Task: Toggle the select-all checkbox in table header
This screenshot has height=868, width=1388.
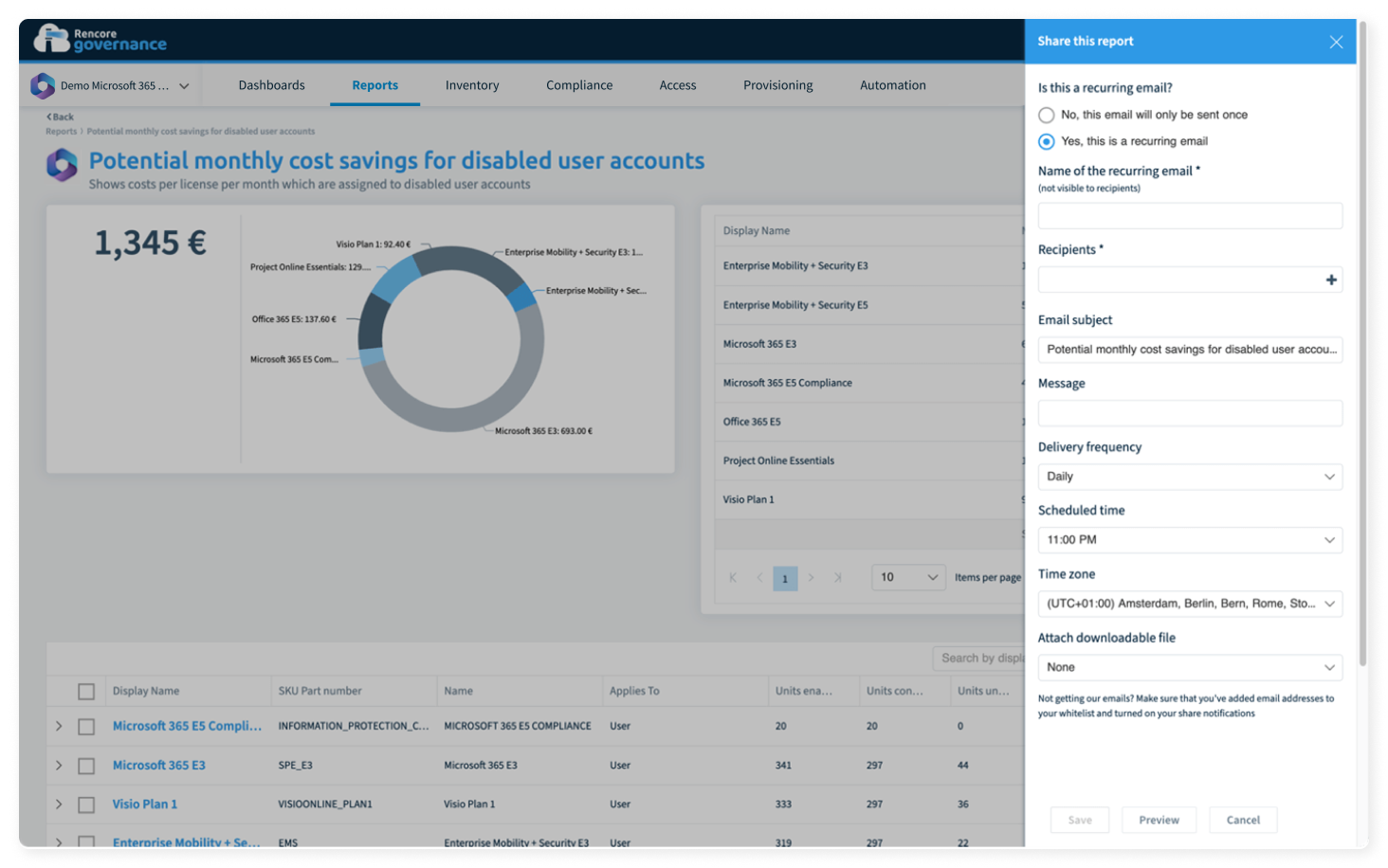Action: (86, 692)
